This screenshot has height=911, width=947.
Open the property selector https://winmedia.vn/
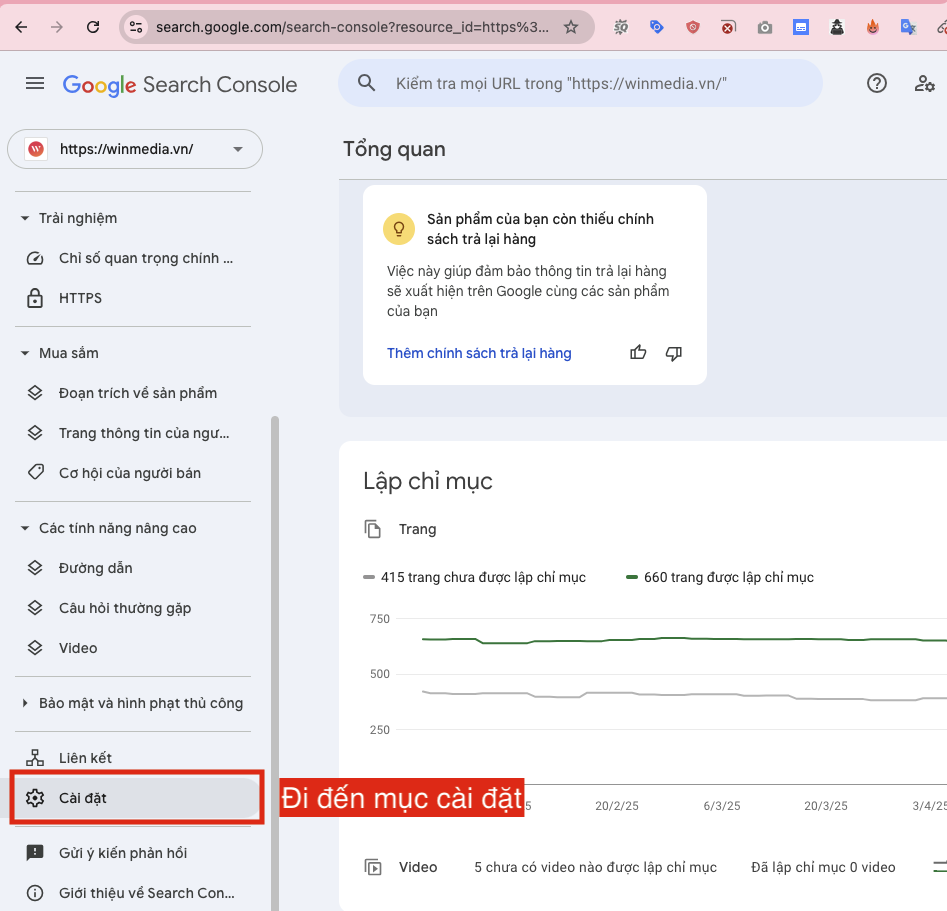135,149
